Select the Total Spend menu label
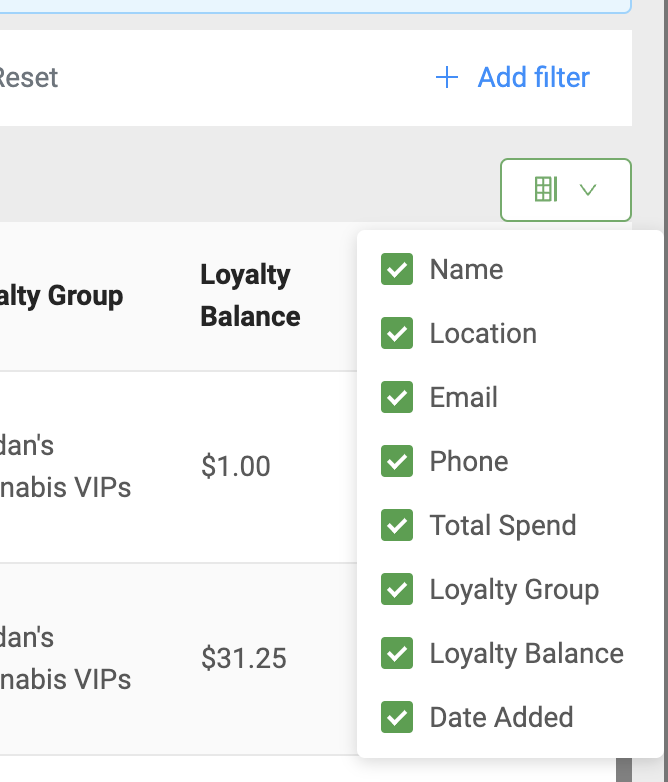The image size is (668, 782). pyautogui.click(x=503, y=526)
